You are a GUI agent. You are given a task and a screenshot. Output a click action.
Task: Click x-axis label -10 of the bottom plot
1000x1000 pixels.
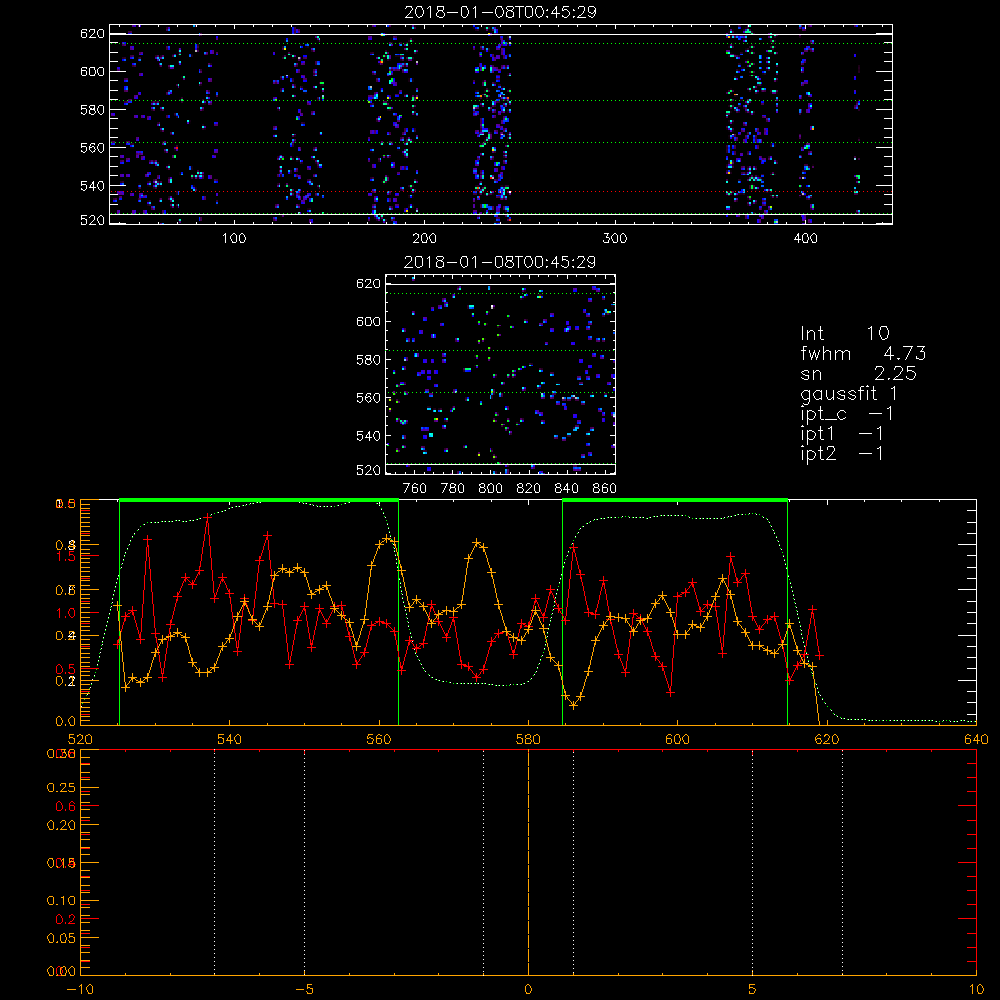80,989
